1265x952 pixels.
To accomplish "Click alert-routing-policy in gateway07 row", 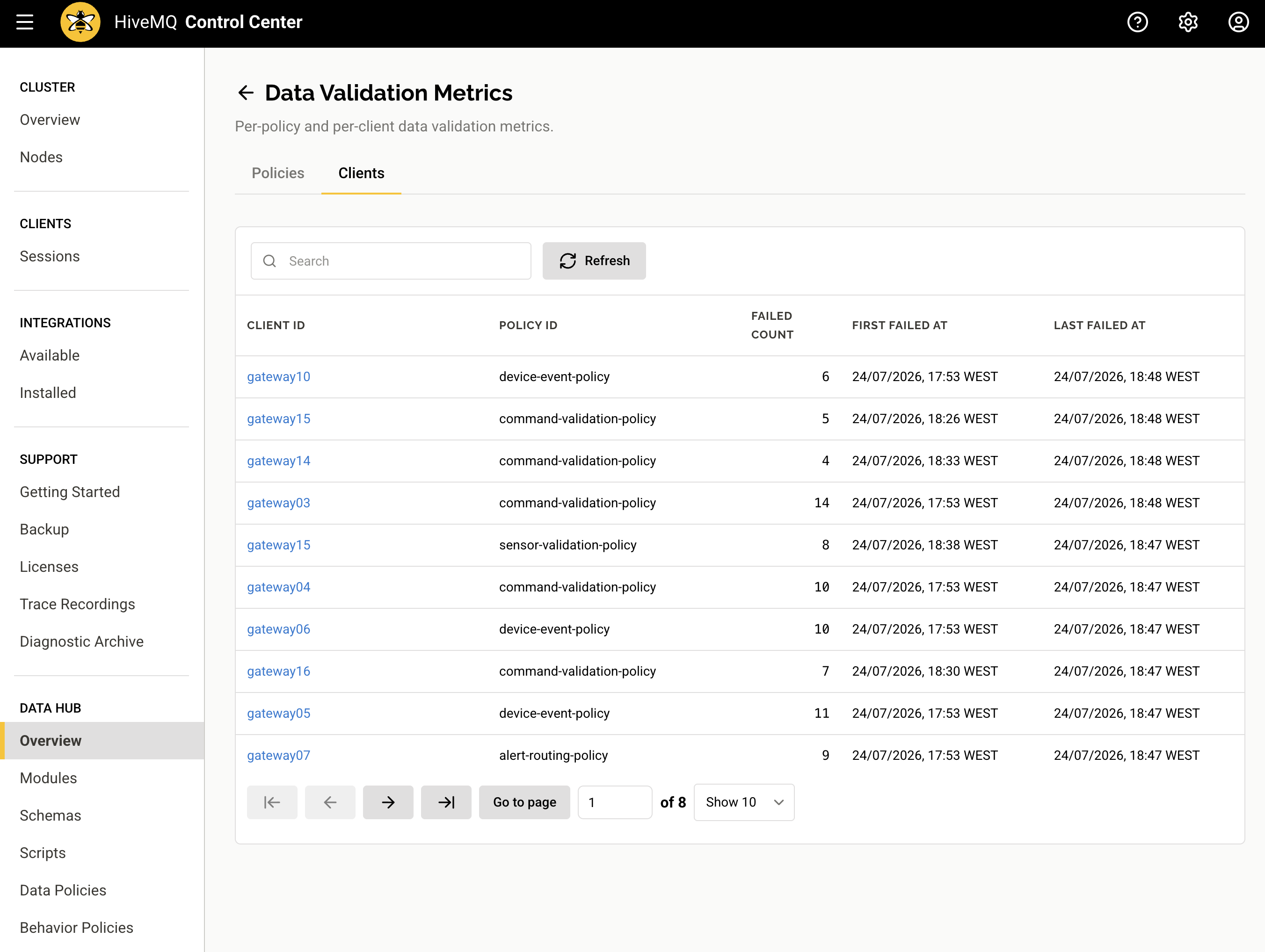I will 553,756.
